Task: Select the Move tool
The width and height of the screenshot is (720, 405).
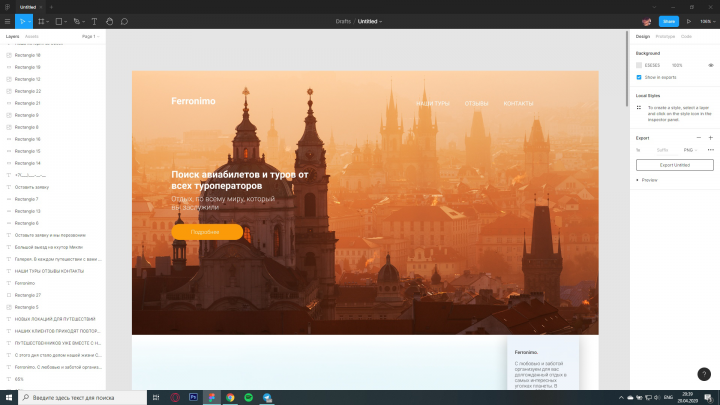Action: pyautogui.click(x=22, y=22)
